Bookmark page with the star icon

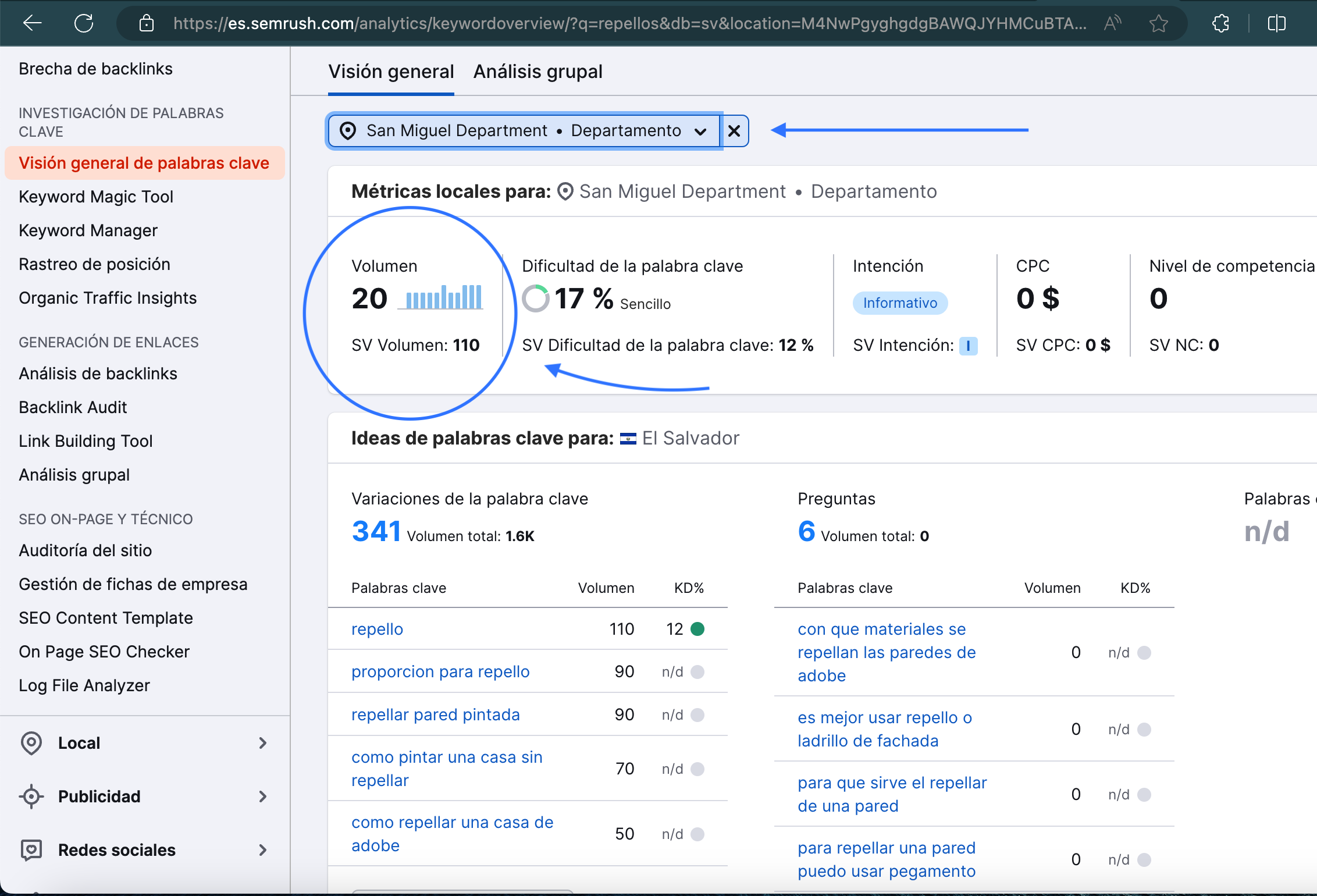point(1158,23)
